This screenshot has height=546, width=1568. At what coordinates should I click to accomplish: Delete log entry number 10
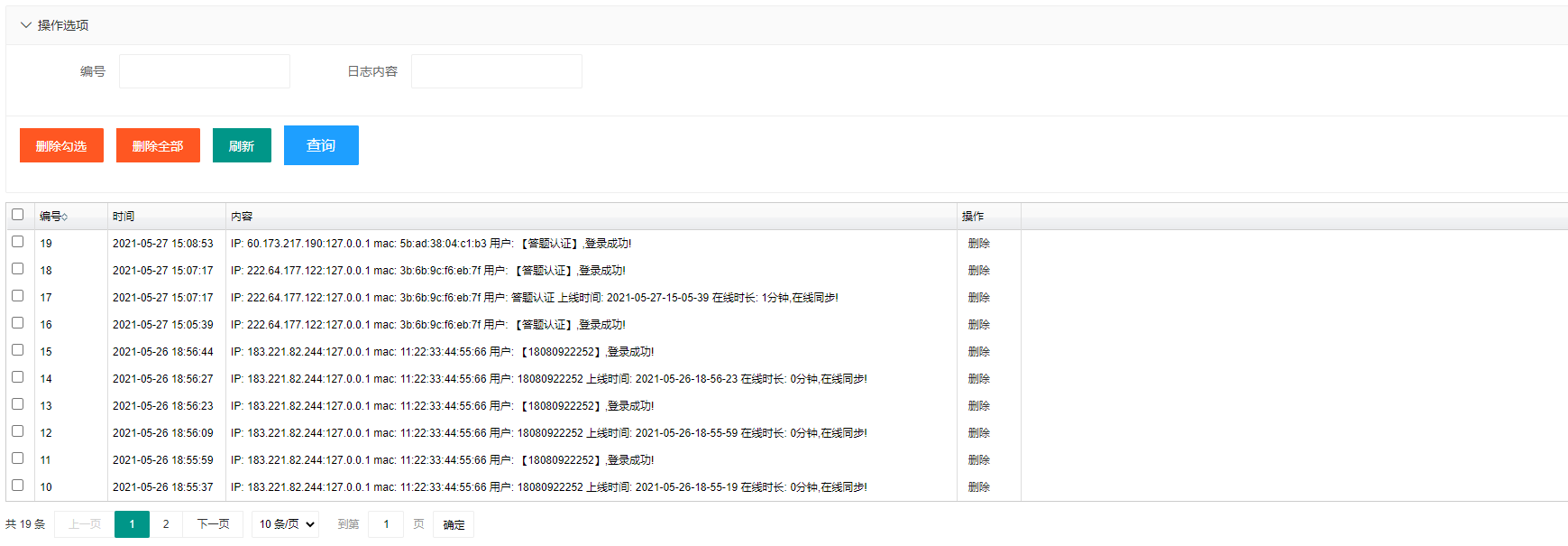point(978,487)
